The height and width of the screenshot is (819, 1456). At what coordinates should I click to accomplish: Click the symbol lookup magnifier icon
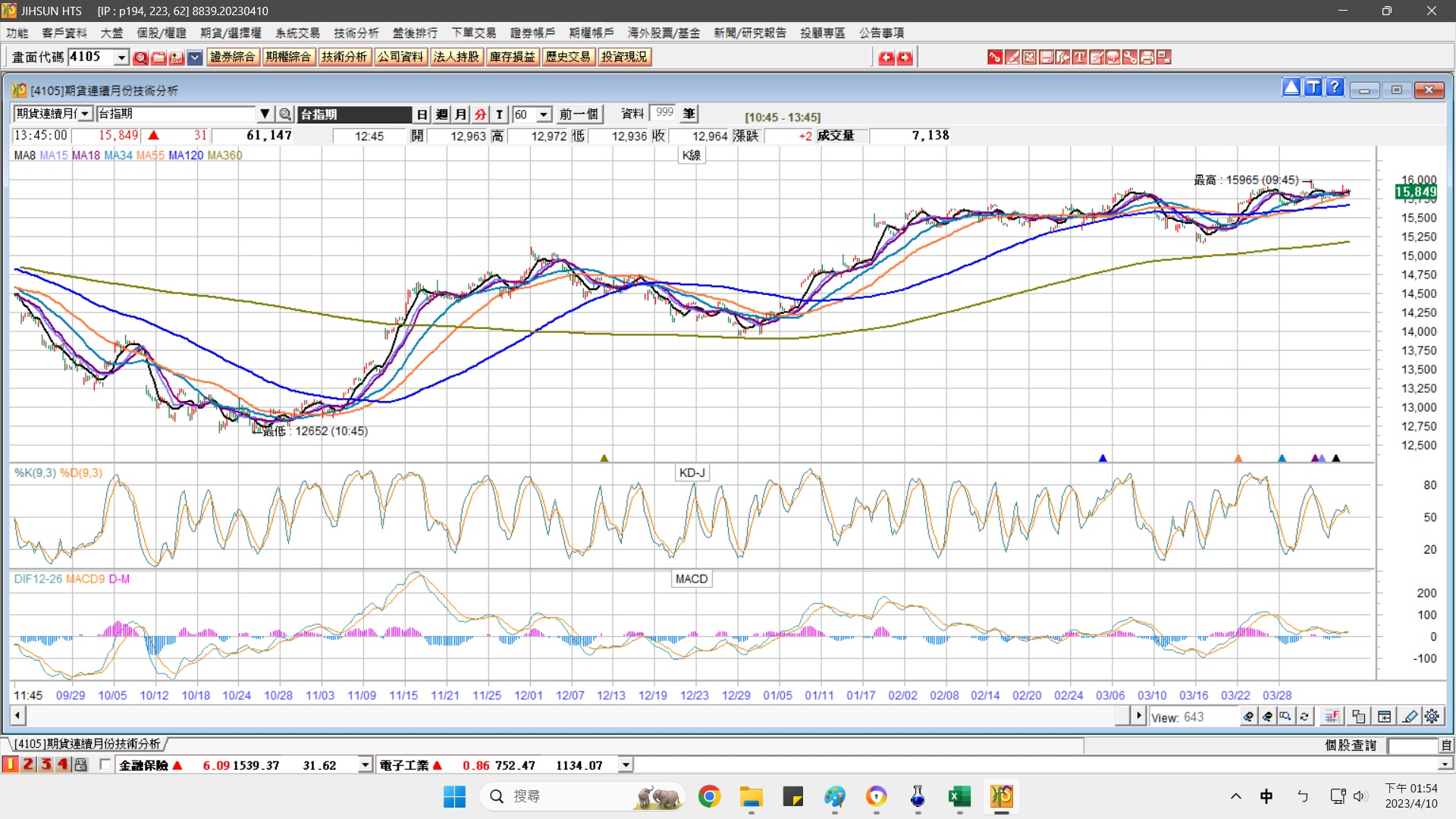coord(285,115)
